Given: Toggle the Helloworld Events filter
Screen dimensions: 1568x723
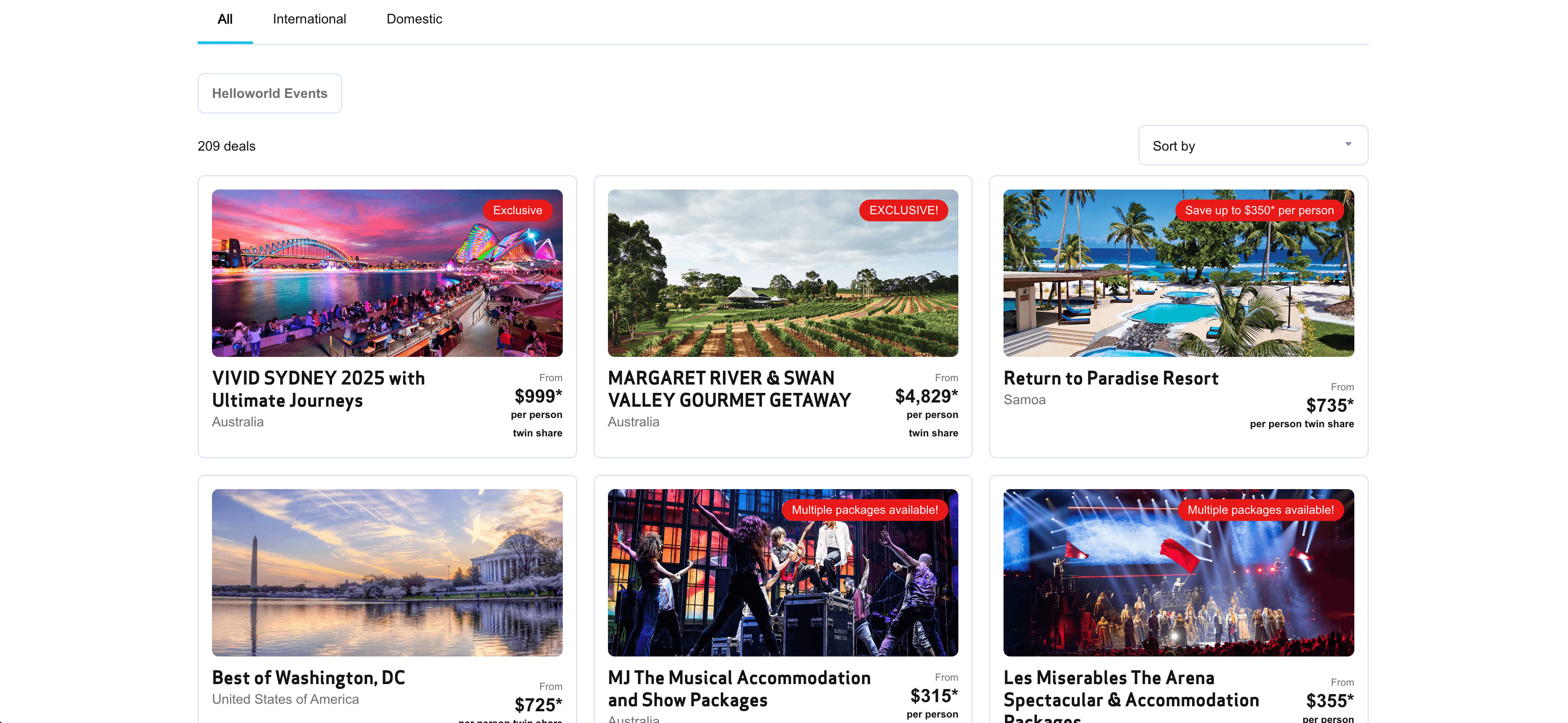Looking at the screenshot, I should (269, 93).
